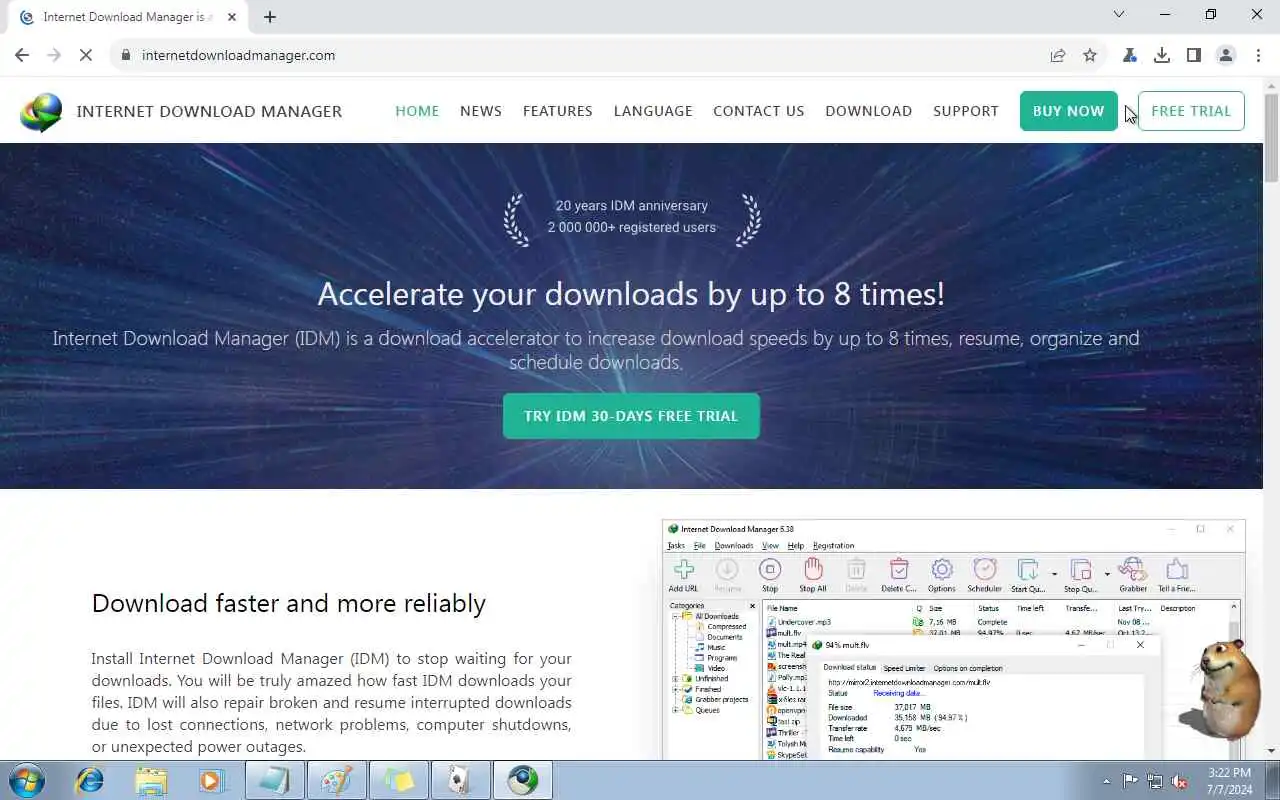Open the CONTACT US navigation item
1280x800 pixels.
(759, 111)
